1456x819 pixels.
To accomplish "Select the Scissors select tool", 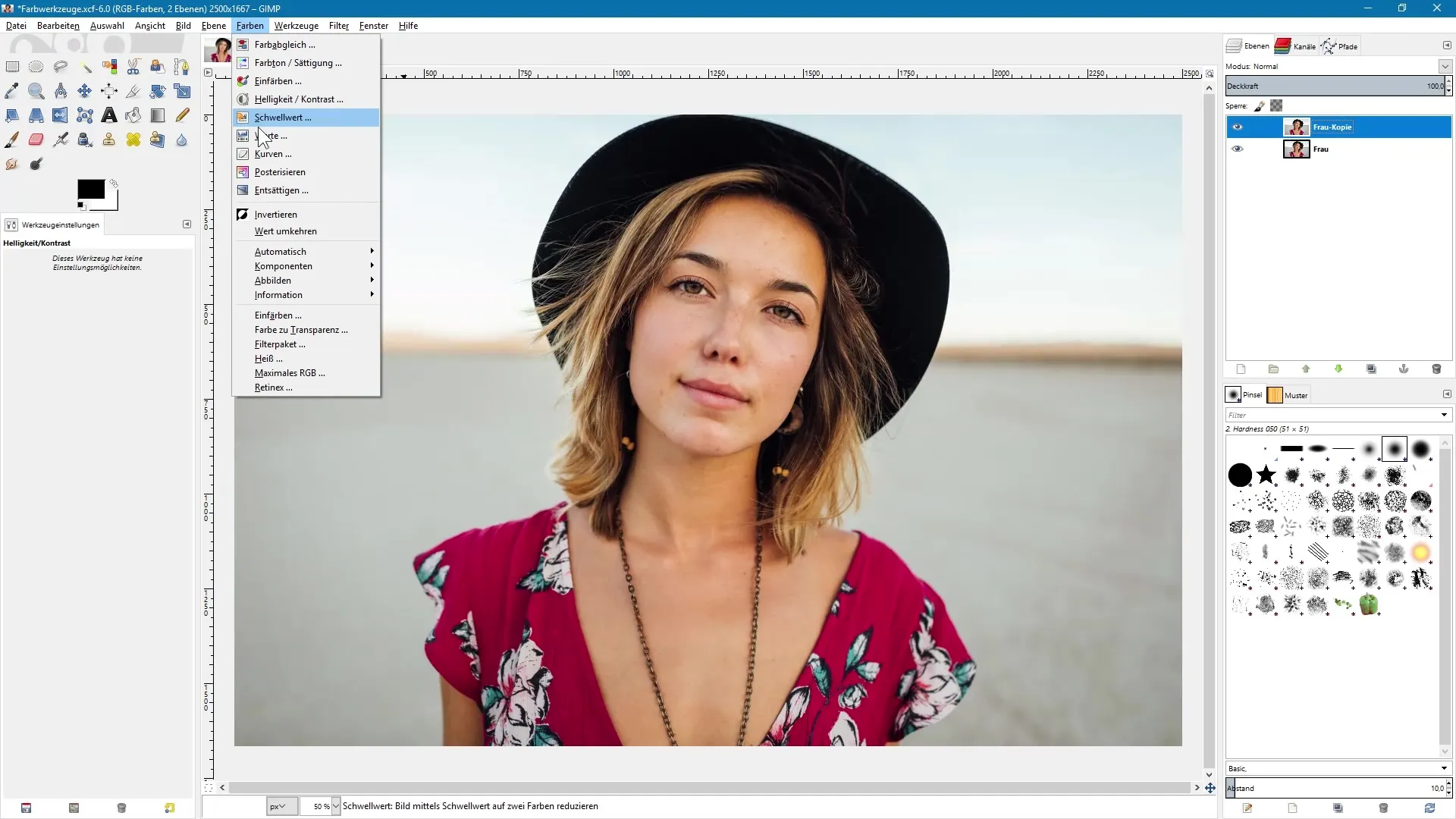I will [133, 67].
